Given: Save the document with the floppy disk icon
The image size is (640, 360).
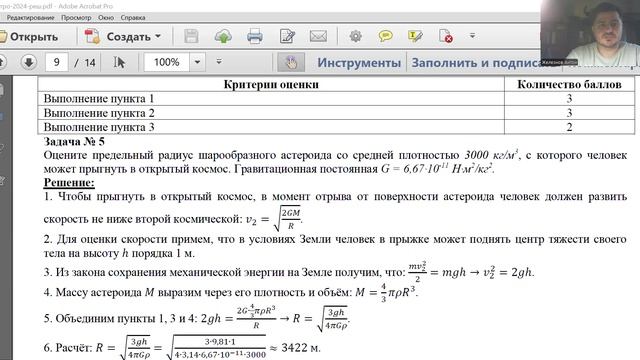Looking at the screenshot, I should pos(191,37).
